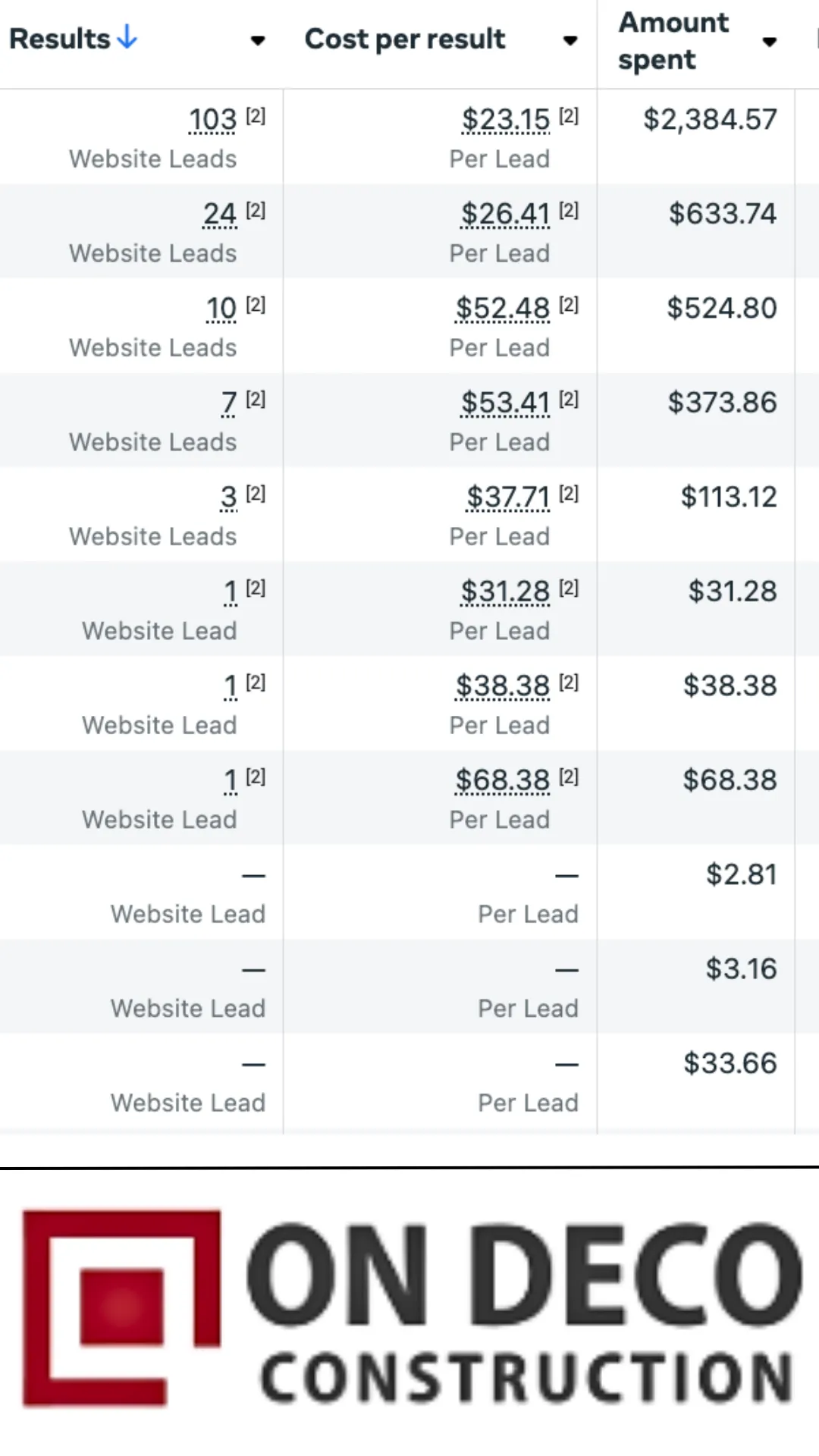Click the Results column header
This screenshot has height=1456, width=819.
[x=60, y=39]
